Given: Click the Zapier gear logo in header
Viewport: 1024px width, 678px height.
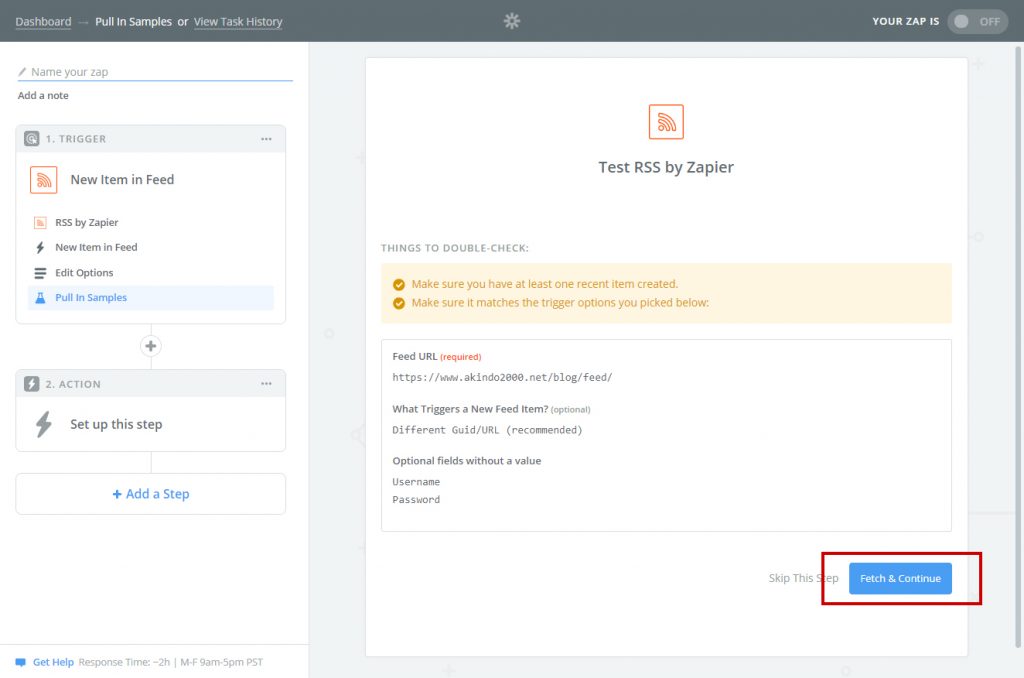Looking at the screenshot, I should 511,21.
